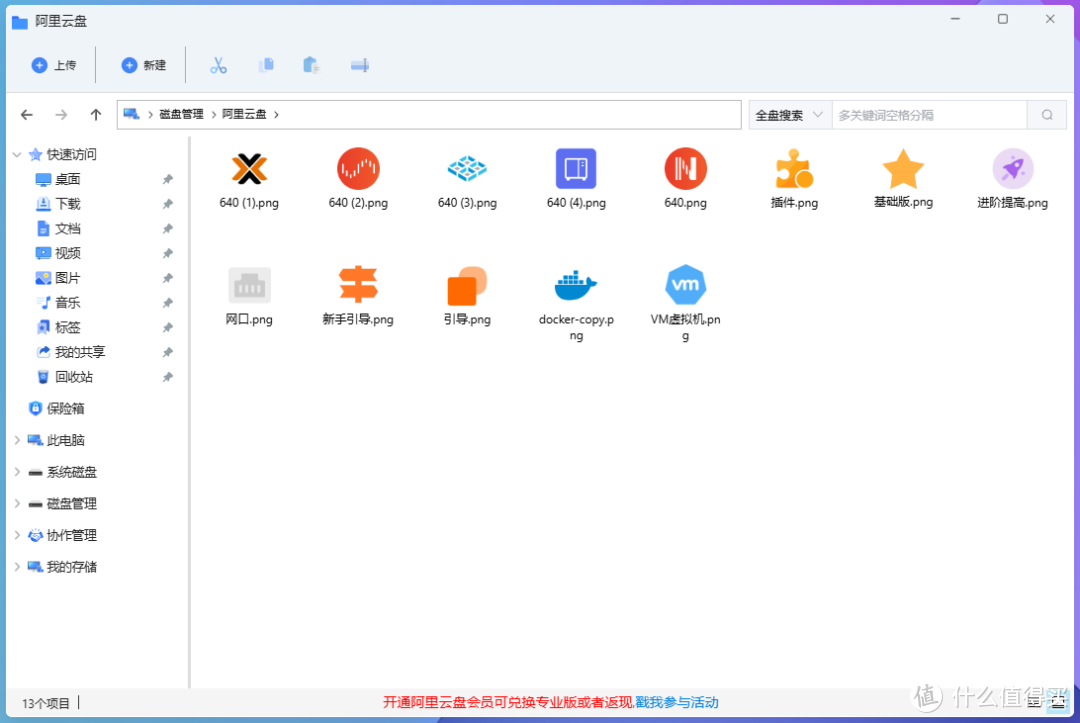Click the search magnifier icon
1080x723 pixels.
pos(1046,114)
